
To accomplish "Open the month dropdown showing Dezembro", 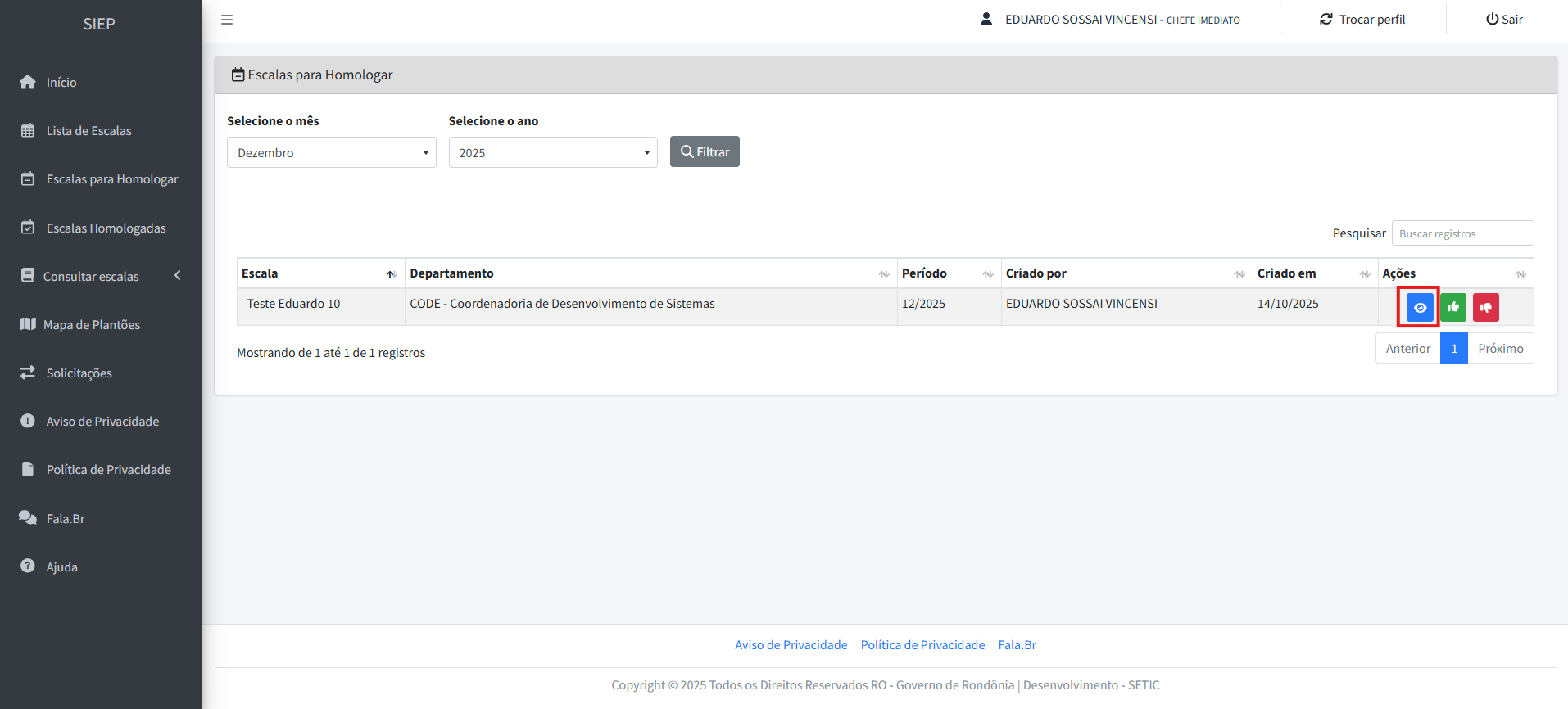I will click(331, 153).
